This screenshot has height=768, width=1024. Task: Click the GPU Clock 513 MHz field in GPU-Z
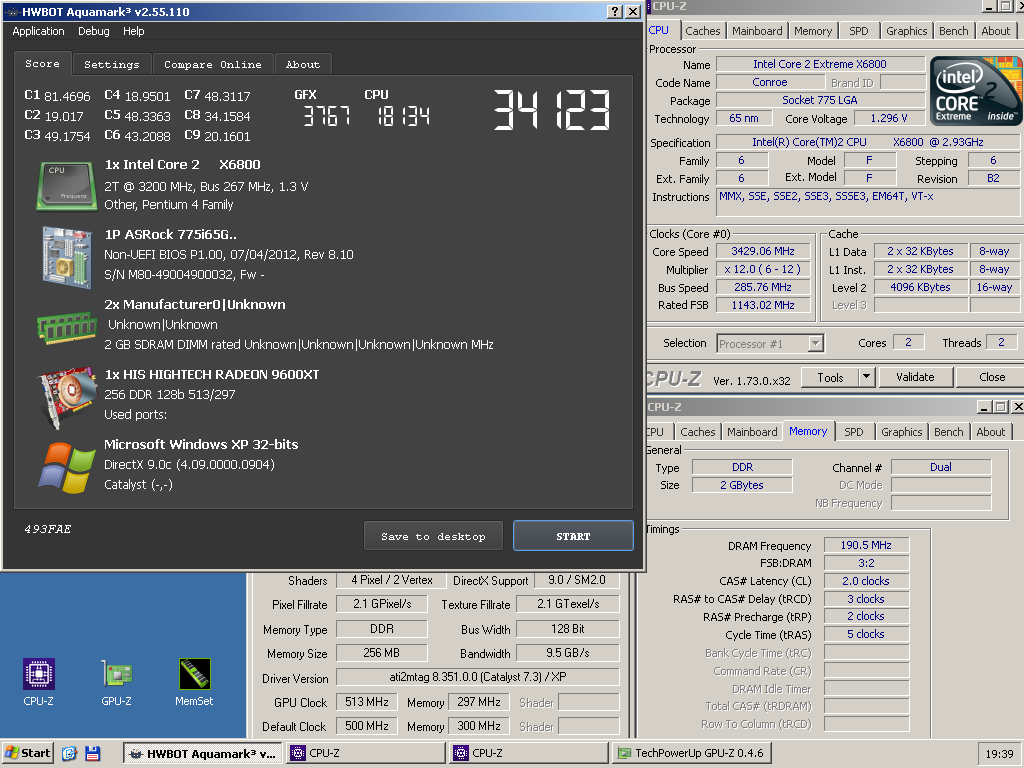point(366,702)
